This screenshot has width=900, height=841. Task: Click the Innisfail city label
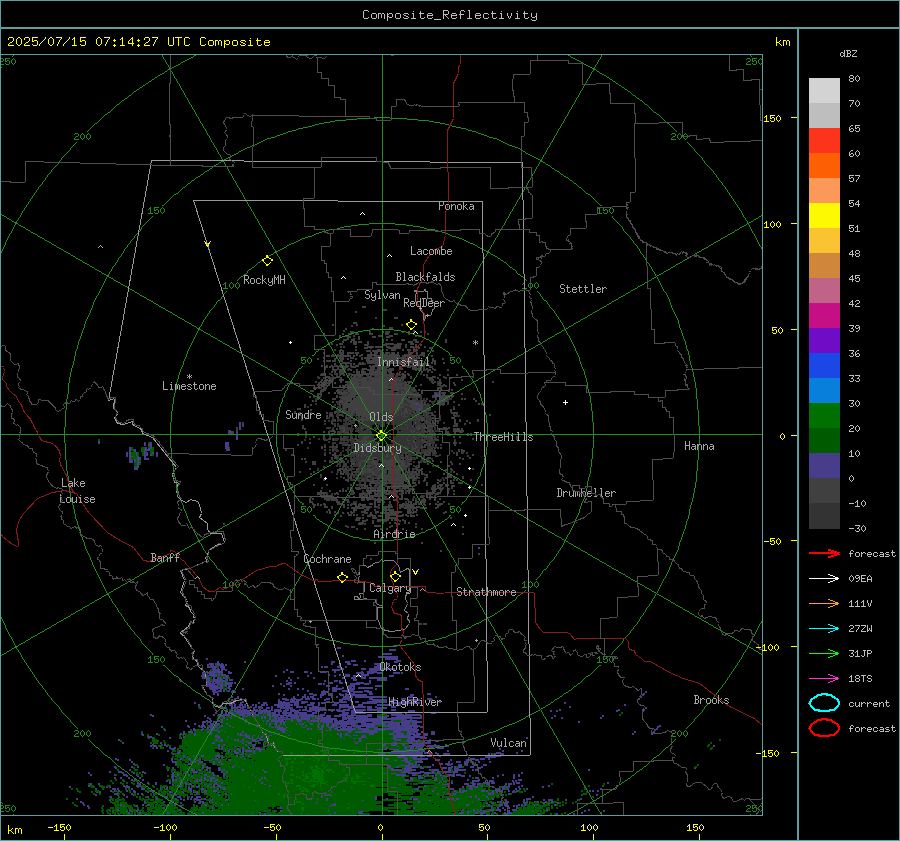(403, 362)
